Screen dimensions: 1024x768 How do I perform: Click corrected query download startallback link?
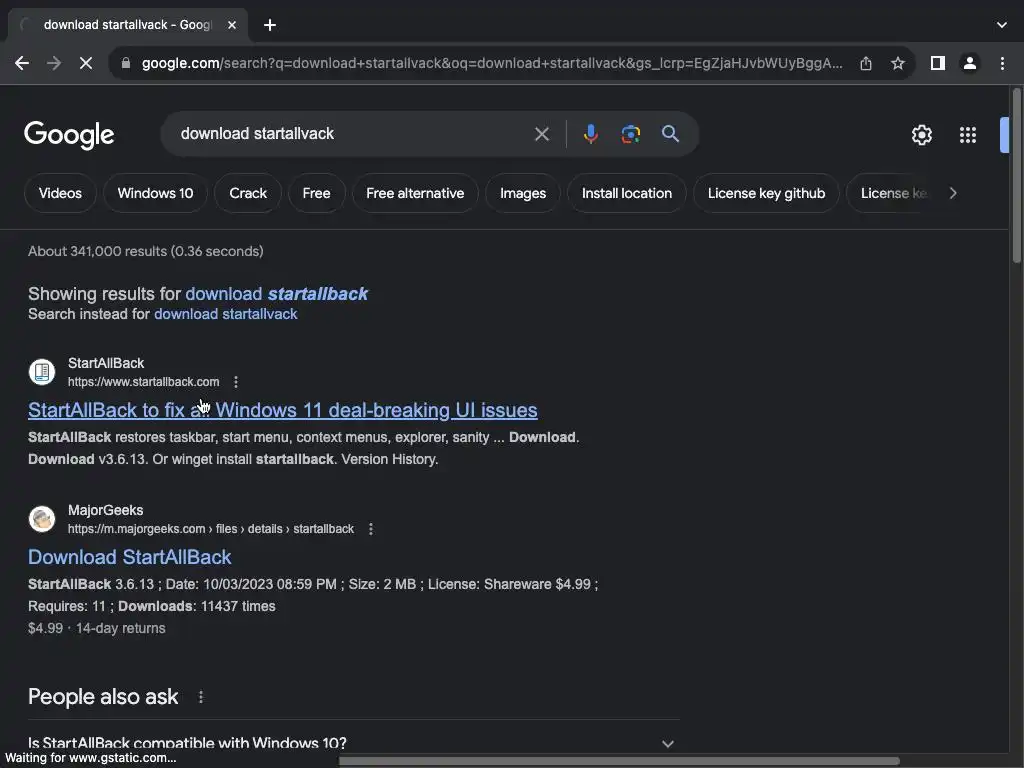click(x=276, y=294)
